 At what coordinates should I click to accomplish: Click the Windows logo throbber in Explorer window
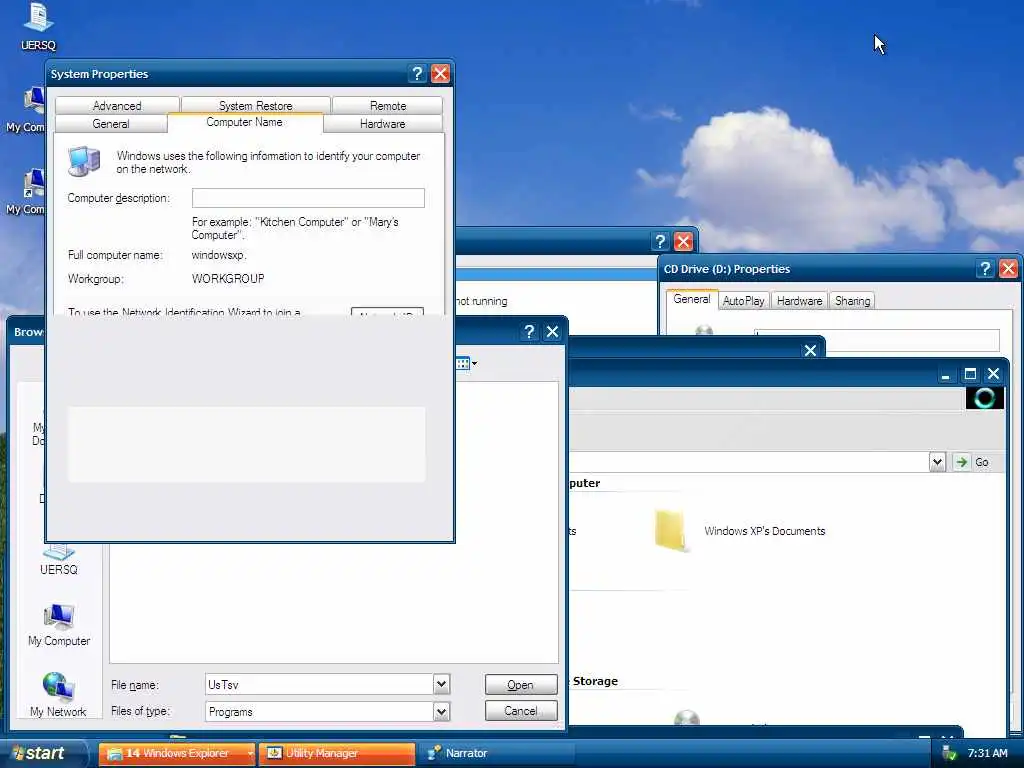(984, 398)
